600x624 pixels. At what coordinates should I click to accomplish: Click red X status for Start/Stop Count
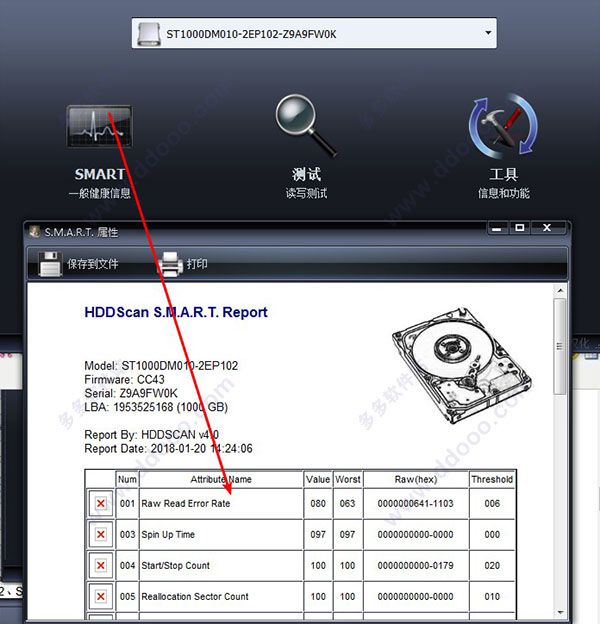coord(101,566)
